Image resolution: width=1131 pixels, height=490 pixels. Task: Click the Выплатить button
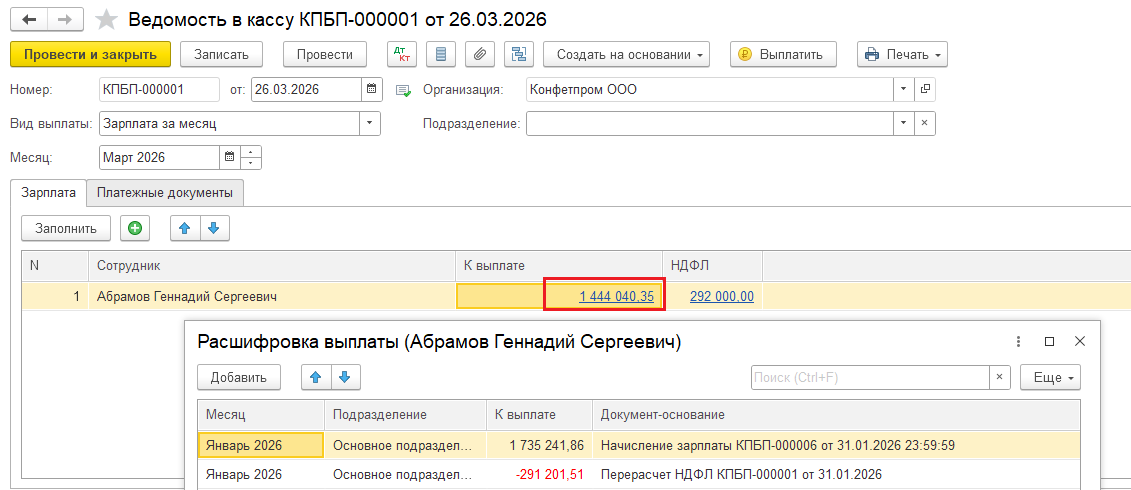(783, 54)
